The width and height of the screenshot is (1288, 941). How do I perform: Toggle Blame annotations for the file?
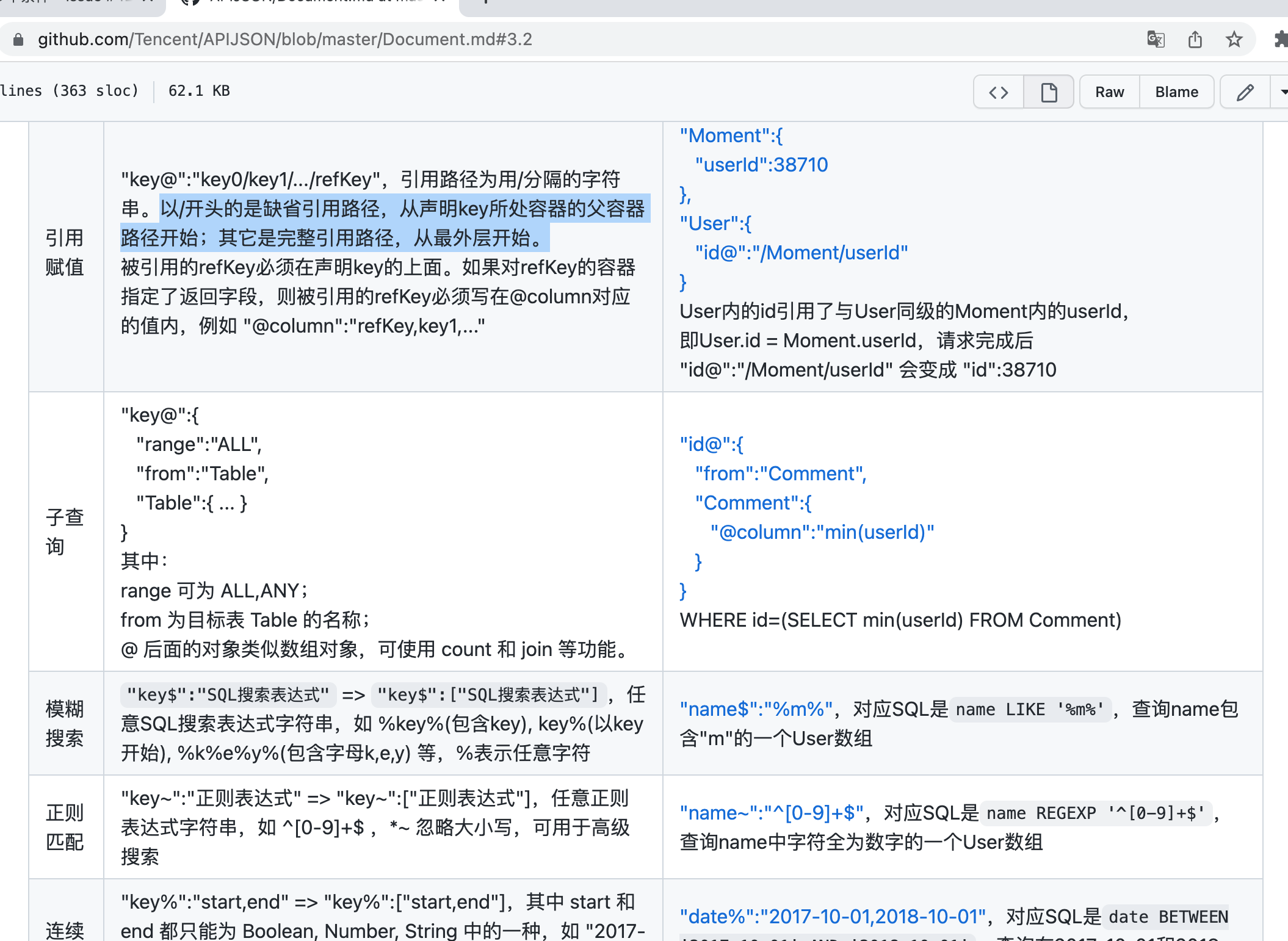[1176, 92]
